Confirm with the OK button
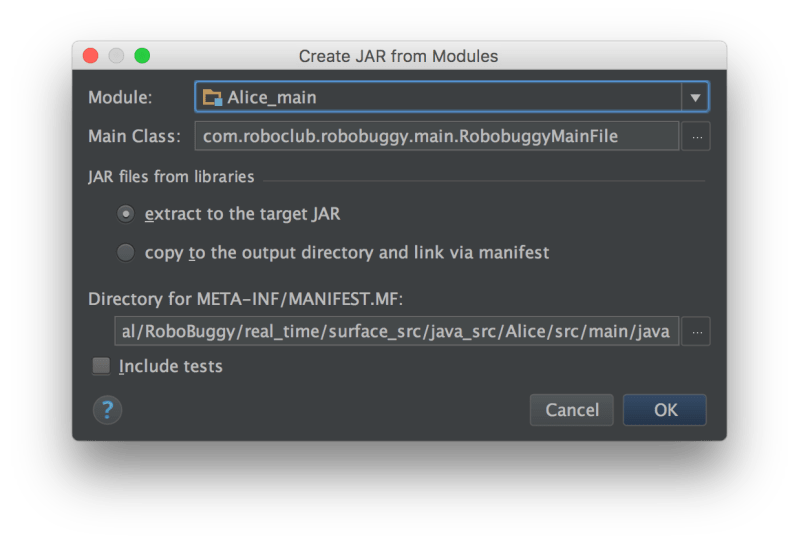The width and height of the screenshot is (799, 544). pos(665,410)
